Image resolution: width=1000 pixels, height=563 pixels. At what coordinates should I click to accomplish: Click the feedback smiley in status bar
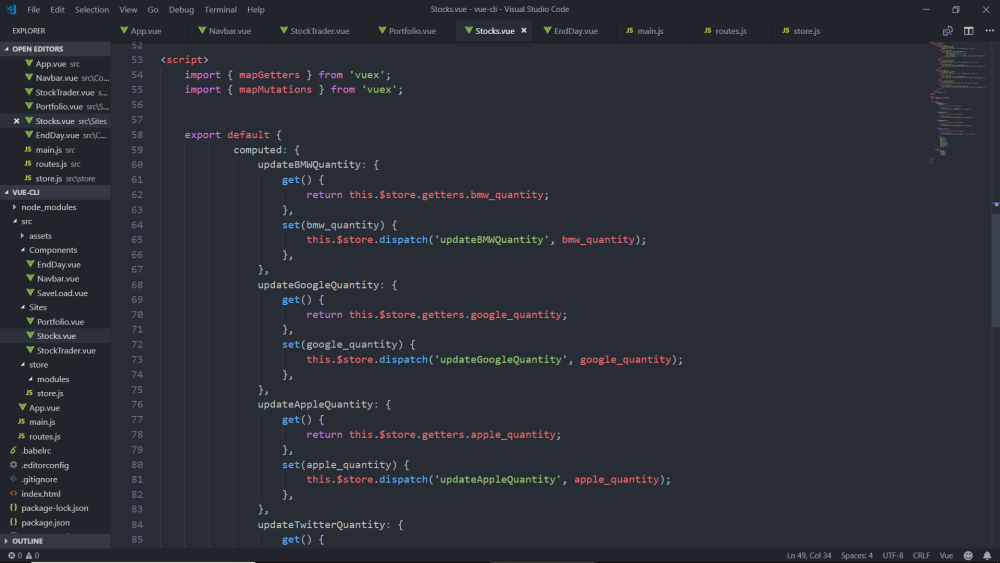point(968,555)
